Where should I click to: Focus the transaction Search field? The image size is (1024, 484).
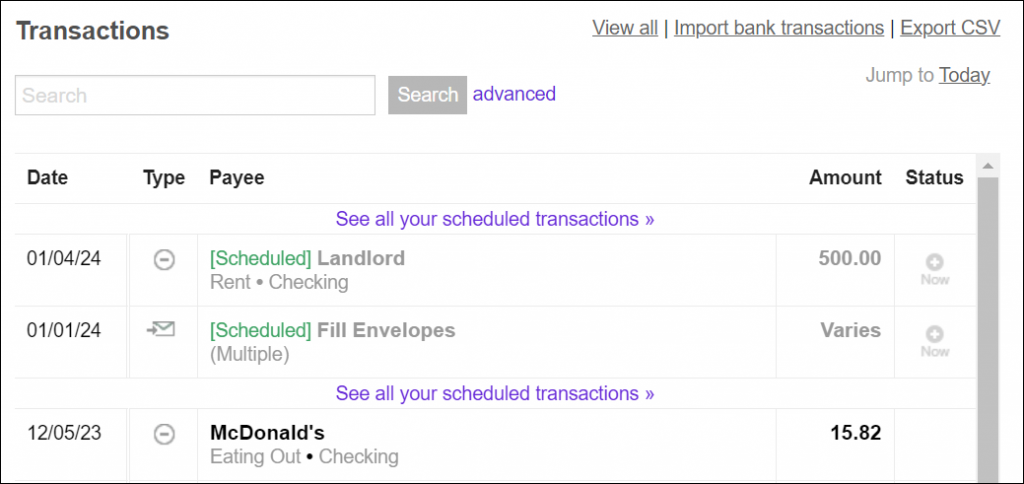coord(195,96)
